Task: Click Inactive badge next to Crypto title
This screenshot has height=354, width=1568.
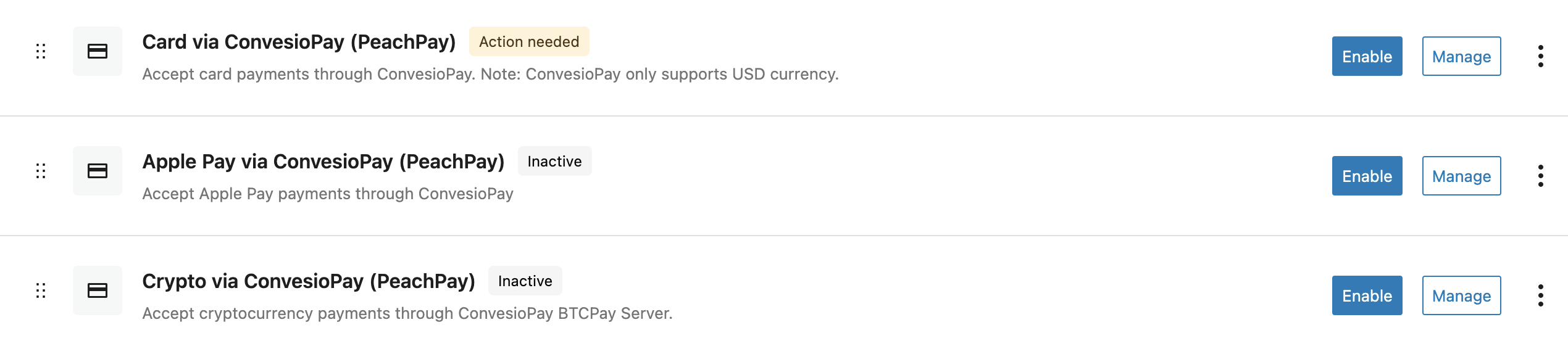Action: [525, 281]
